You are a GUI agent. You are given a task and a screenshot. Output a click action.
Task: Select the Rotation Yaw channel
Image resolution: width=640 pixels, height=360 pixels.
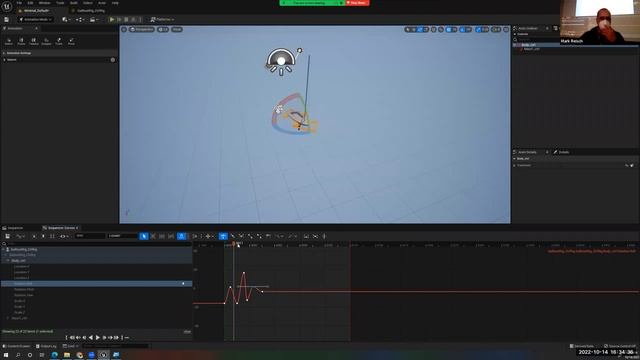[24, 295]
